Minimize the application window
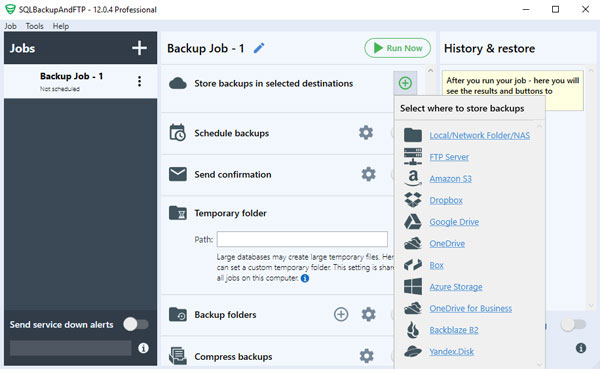600x369 pixels. click(526, 9)
